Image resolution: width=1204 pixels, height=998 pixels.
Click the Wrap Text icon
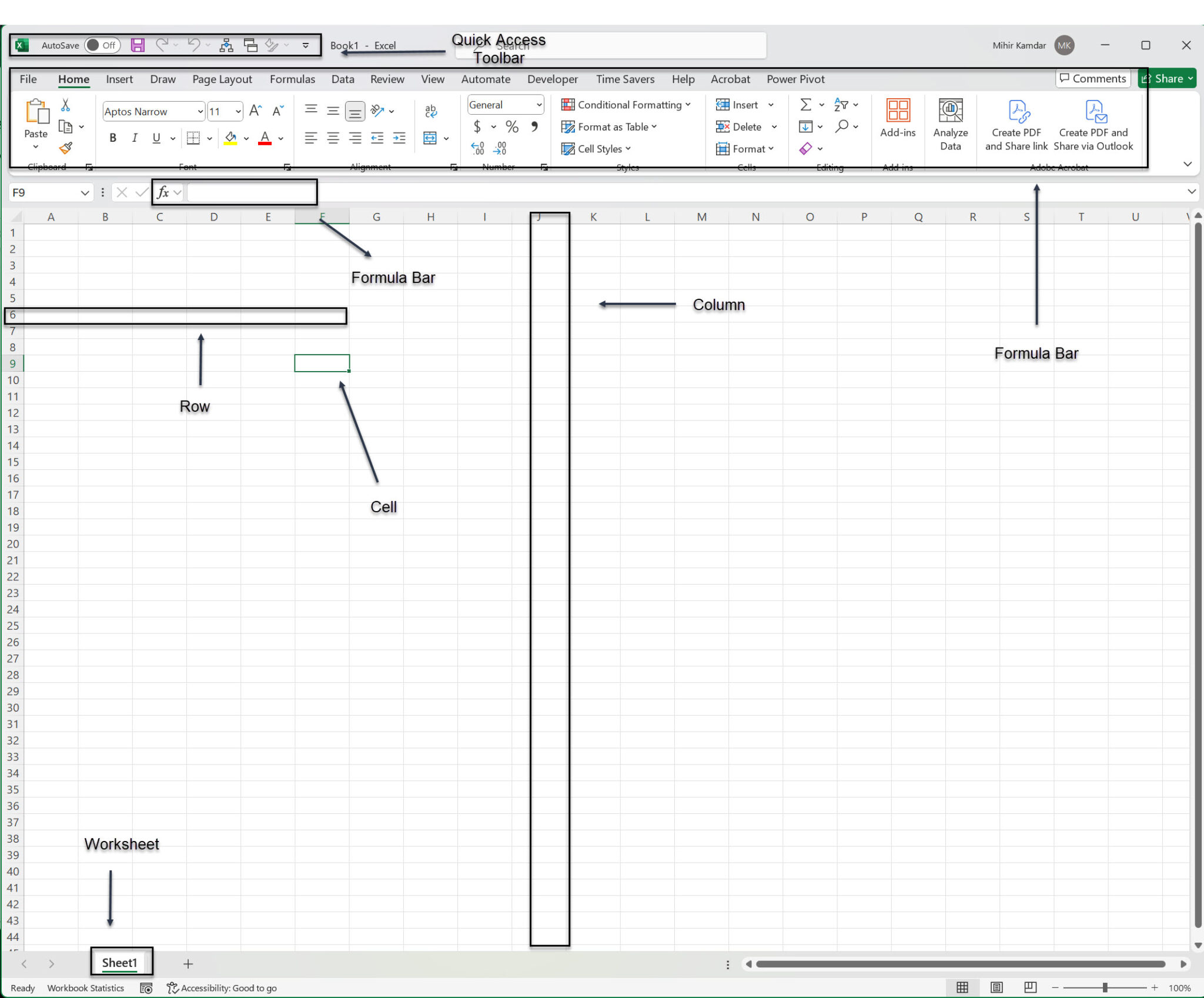tap(430, 111)
